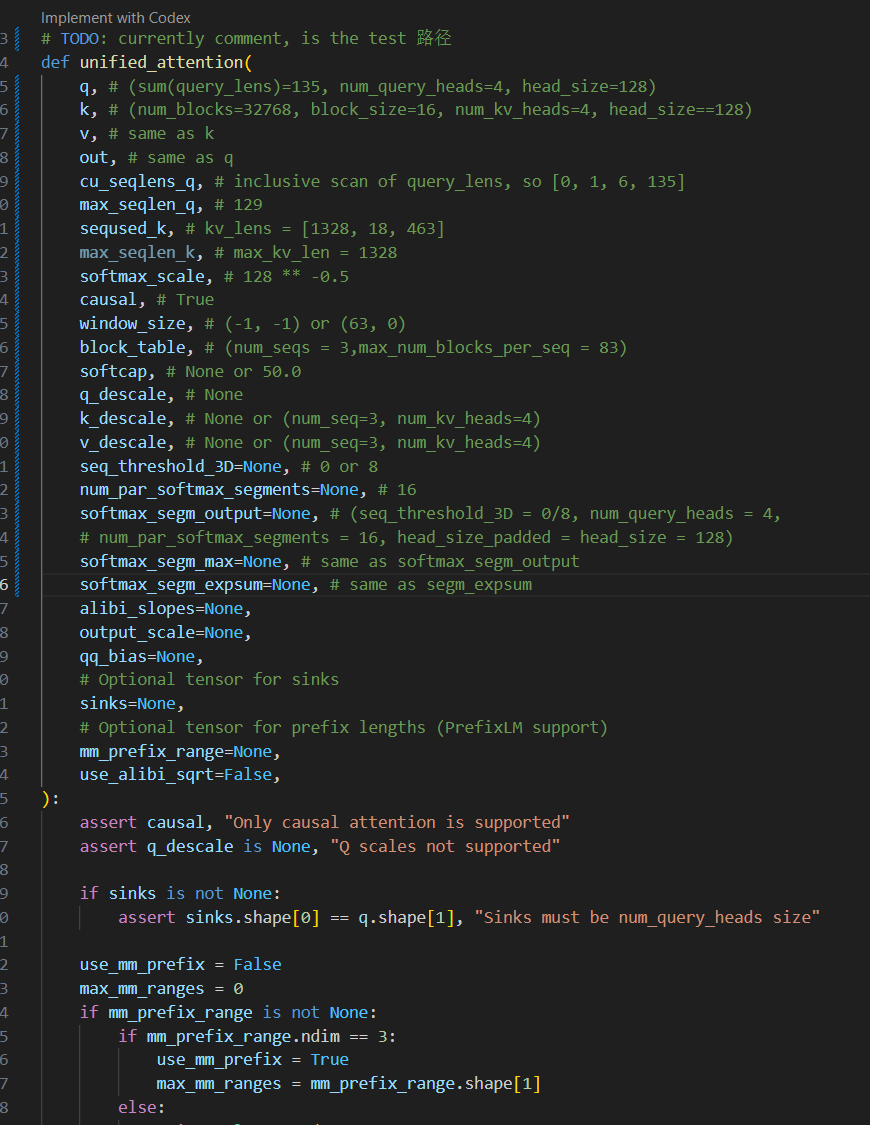Viewport: 870px width, 1125px height.
Task: Click the "if mm_prefix_range is not None:" line
Action: click(228, 1012)
